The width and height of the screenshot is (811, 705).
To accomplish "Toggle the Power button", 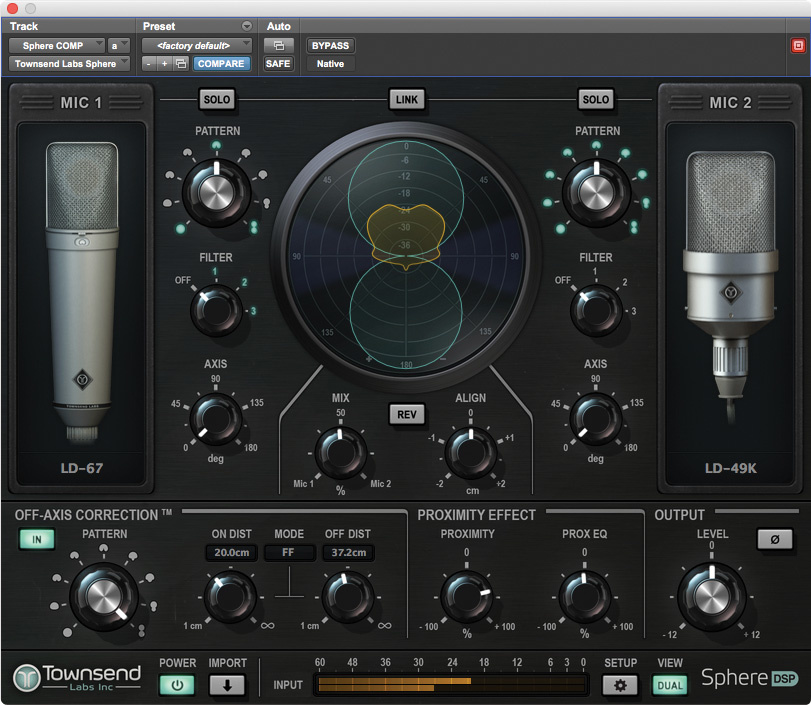I will point(177,685).
